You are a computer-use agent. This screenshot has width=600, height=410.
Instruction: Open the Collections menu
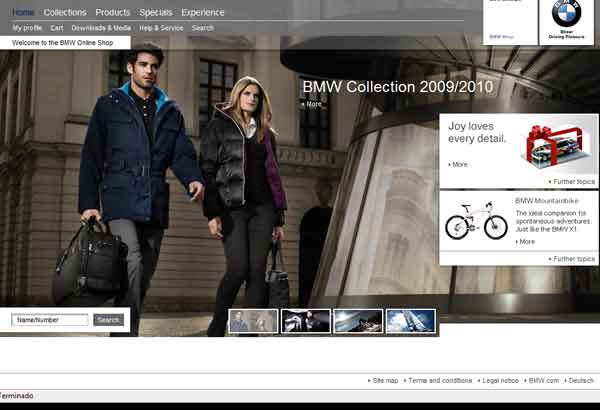65,12
